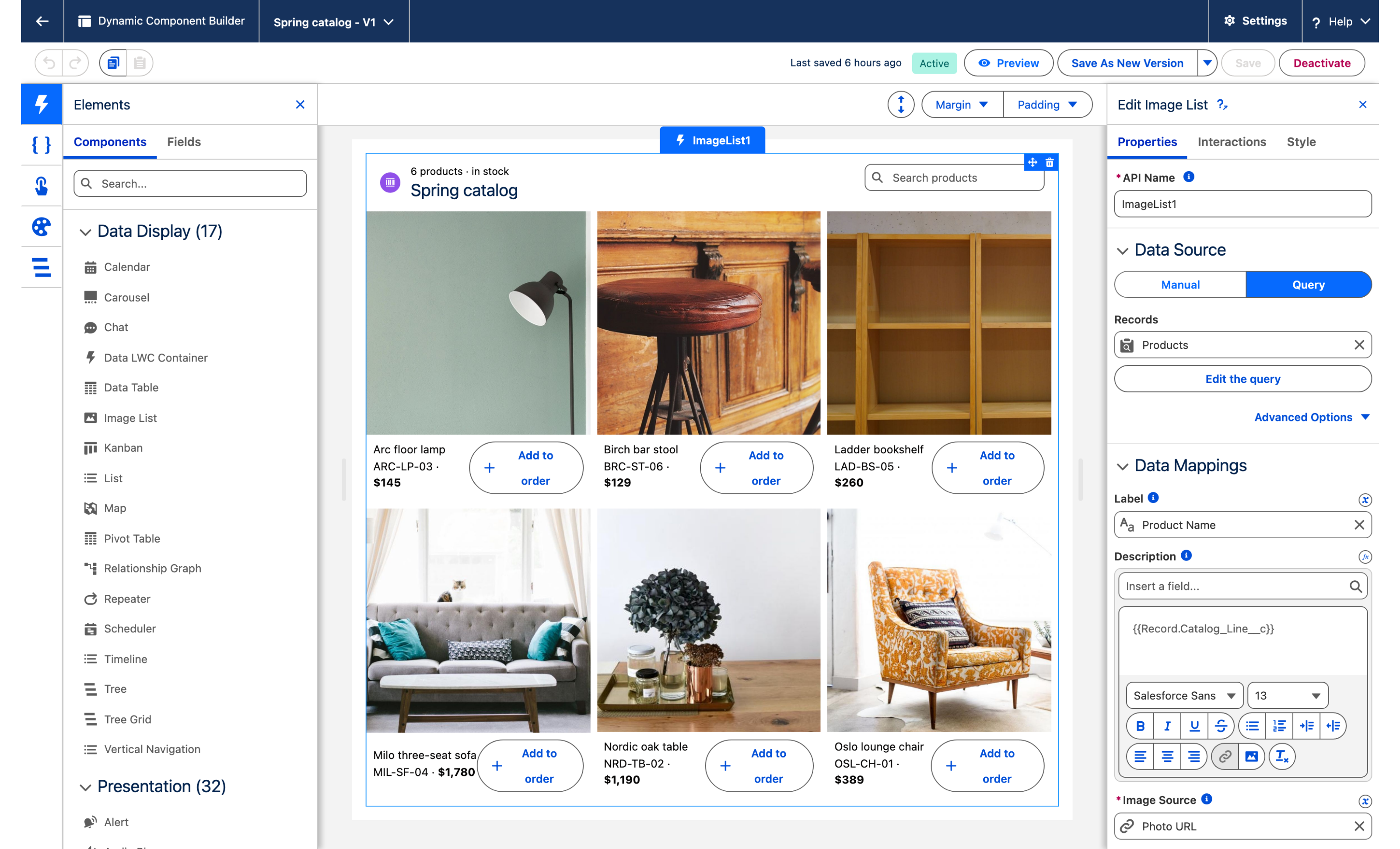1400x849 pixels.
Task: Apply italic in Description editor
Action: coord(1167,726)
